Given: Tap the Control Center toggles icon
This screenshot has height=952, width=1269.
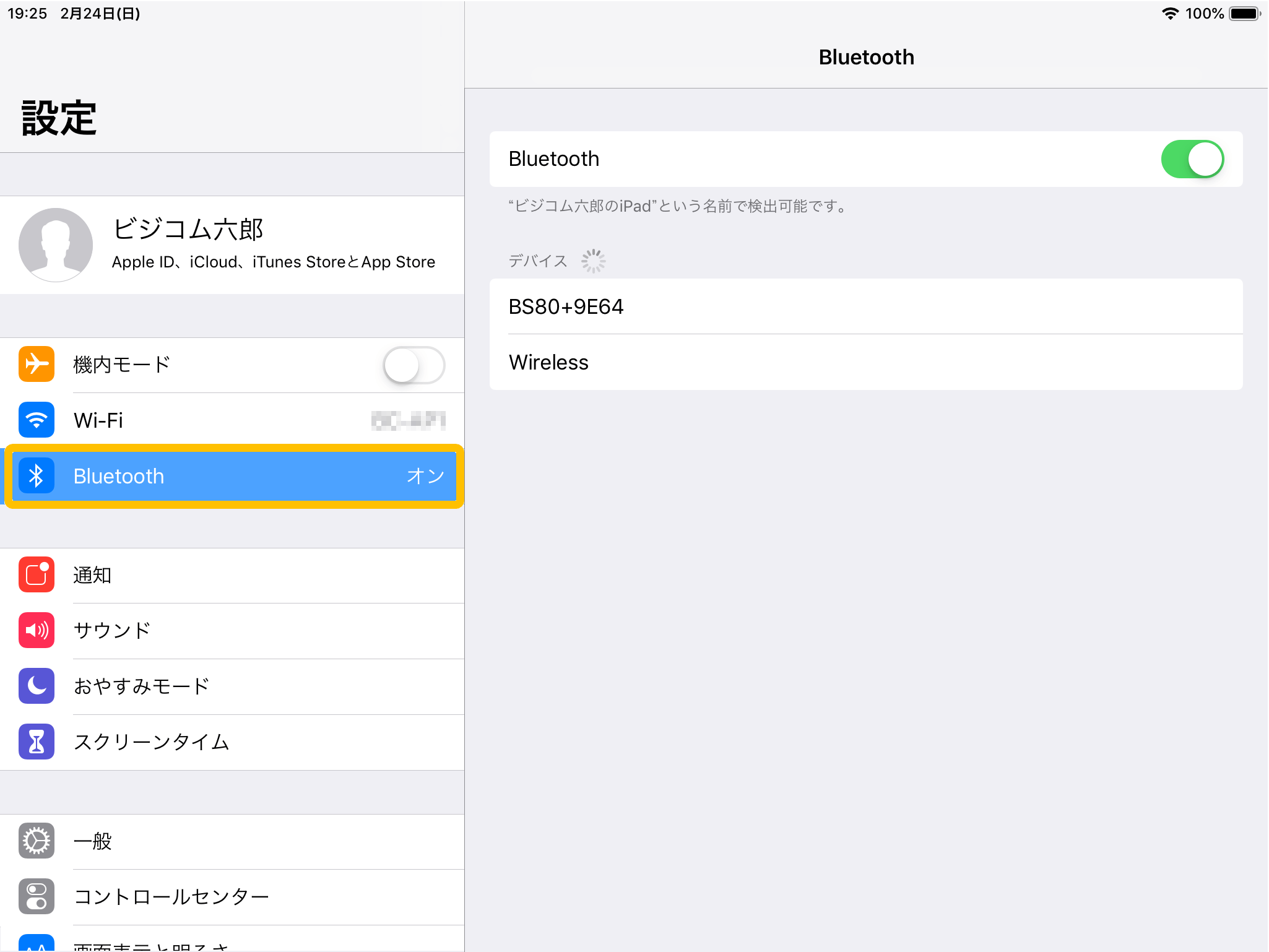Looking at the screenshot, I should coord(37,896).
